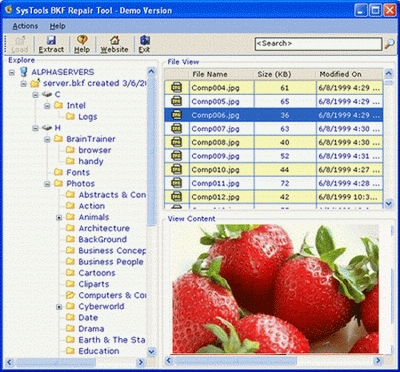Click File View scroll up arrow
The height and width of the screenshot is (372, 400).
tap(389, 73)
